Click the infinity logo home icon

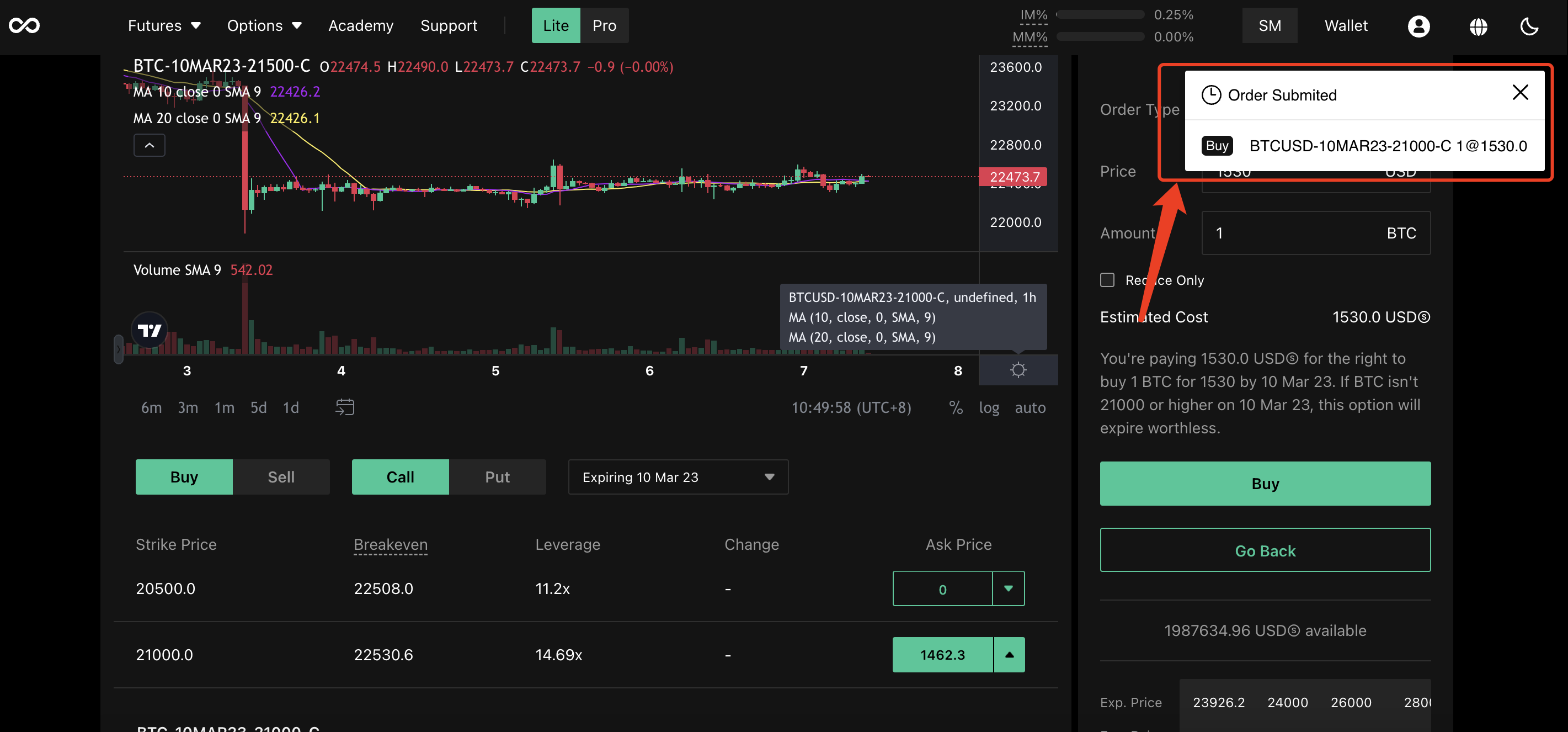(24, 25)
